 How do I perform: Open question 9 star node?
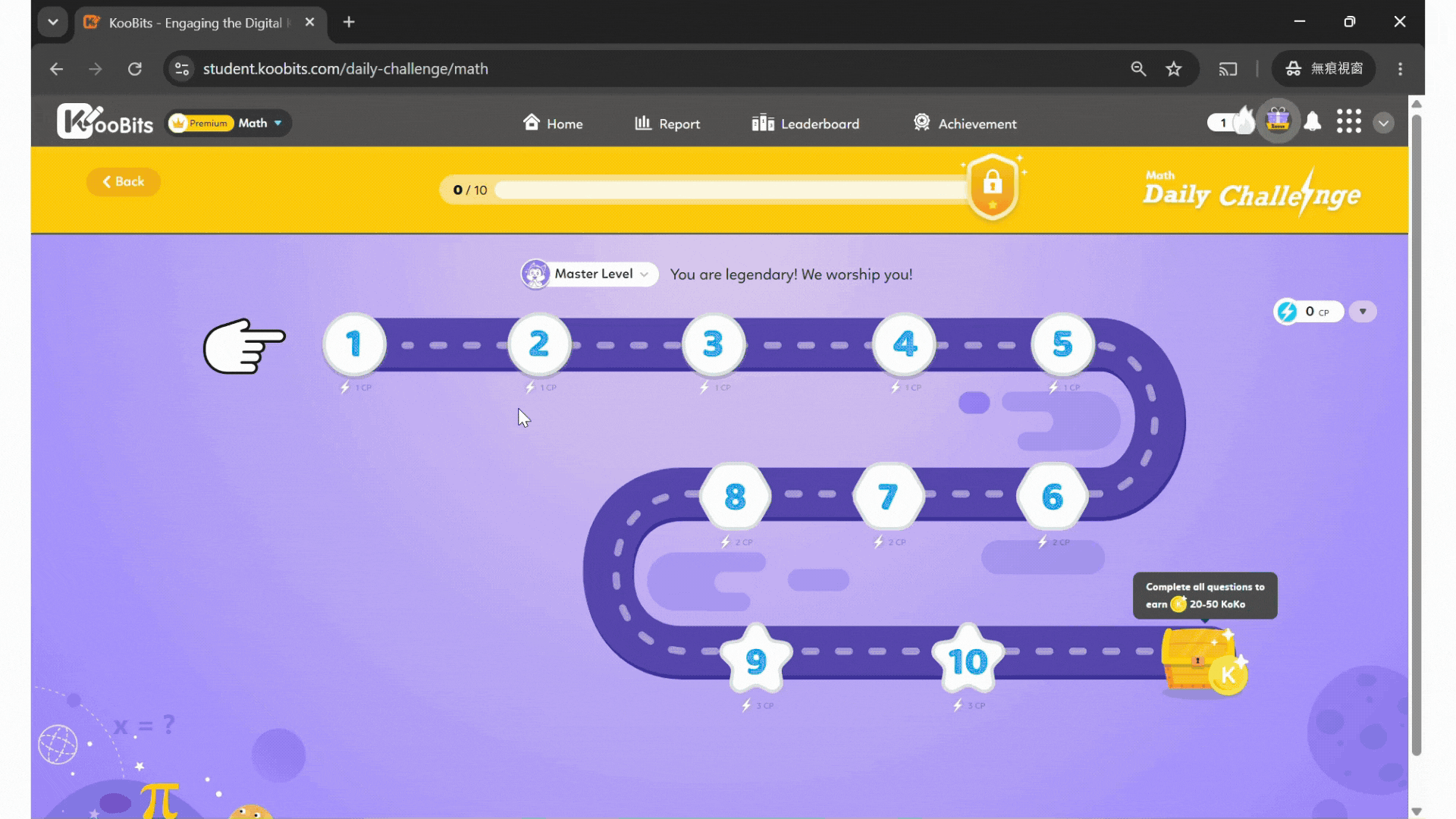[756, 661]
